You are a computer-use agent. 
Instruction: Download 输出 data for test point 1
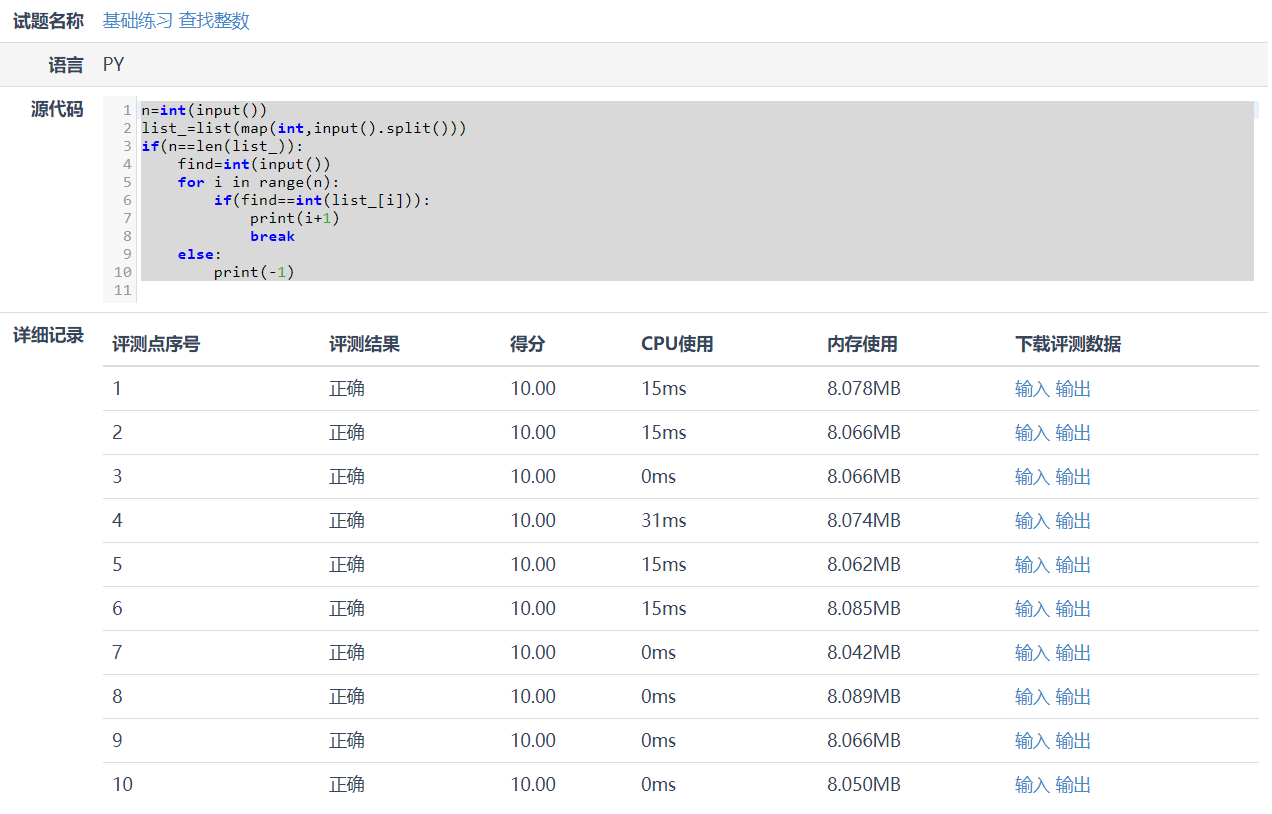pyautogui.click(x=1073, y=389)
